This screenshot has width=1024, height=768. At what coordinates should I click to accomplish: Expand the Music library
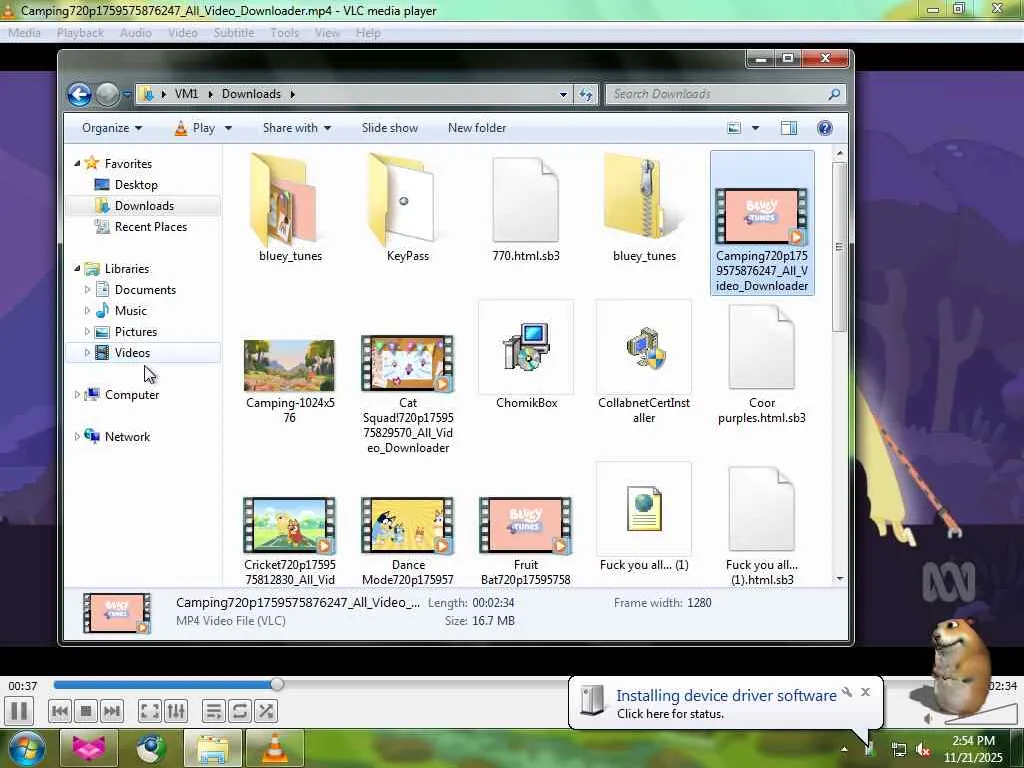coord(87,310)
